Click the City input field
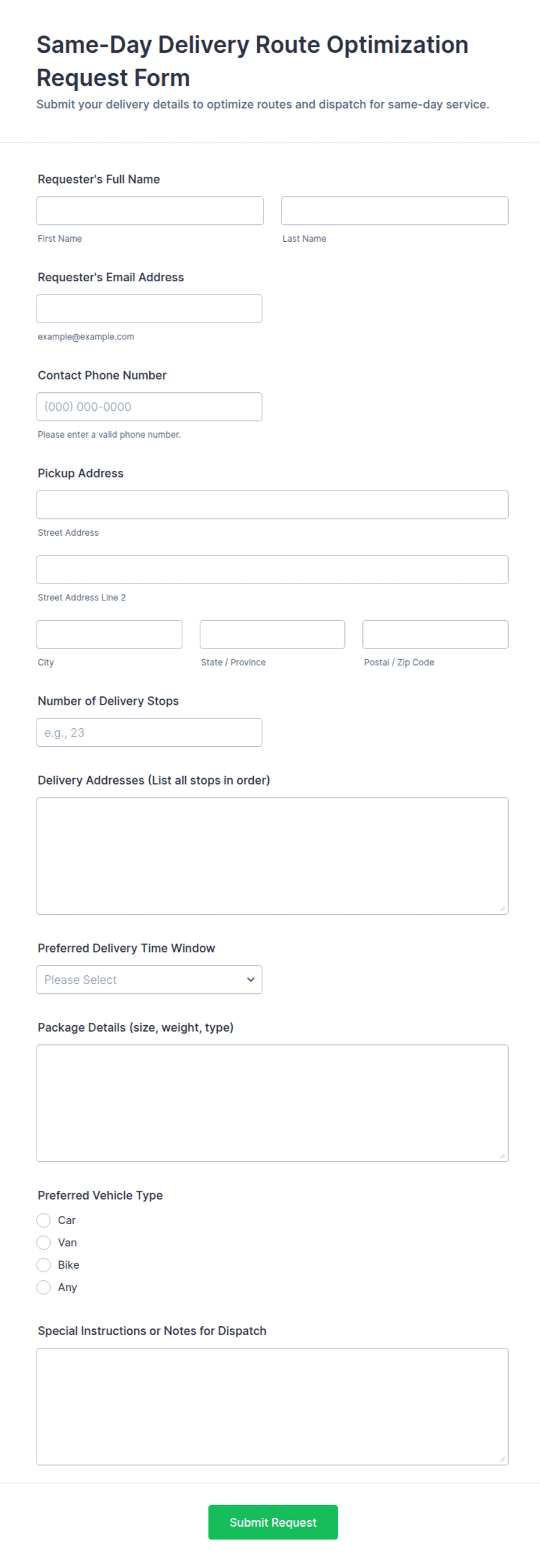Viewport: 540px width, 1568px height. (x=110, y=634)
